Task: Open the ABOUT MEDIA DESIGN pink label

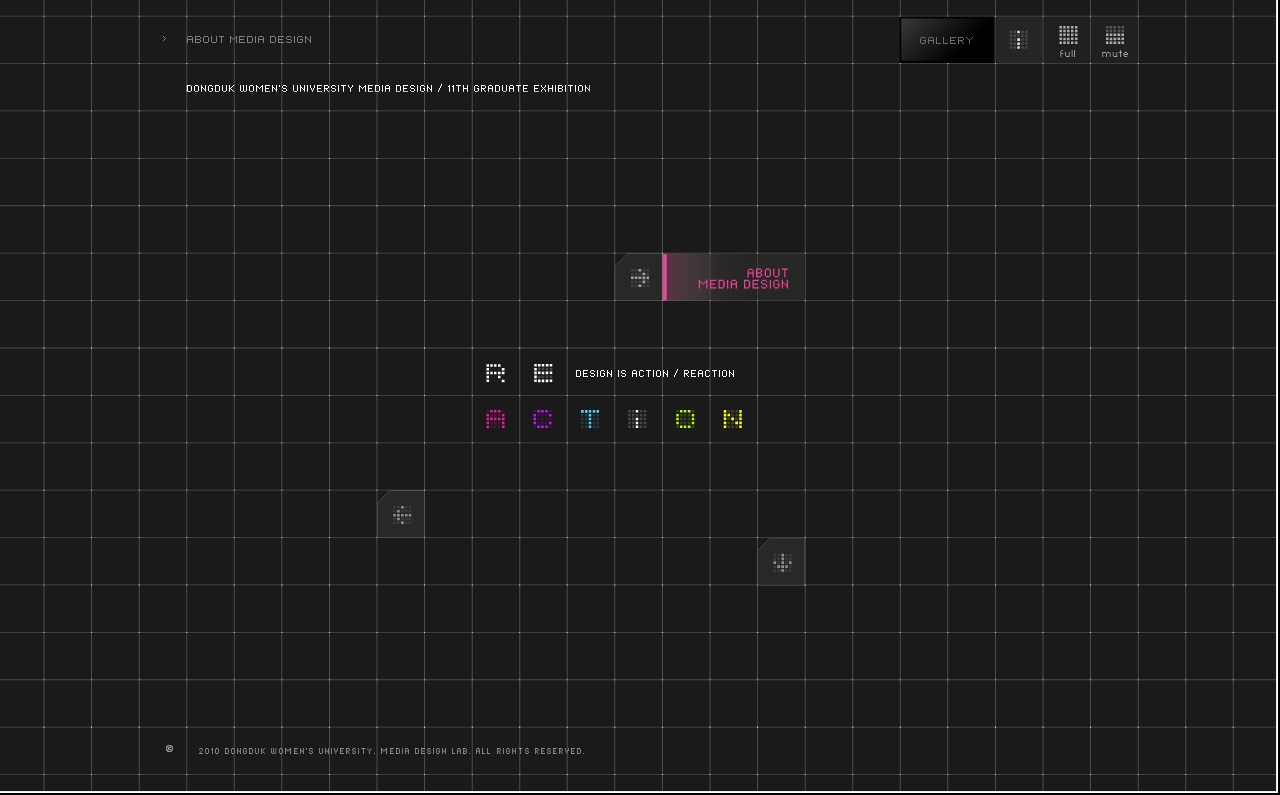Action: (x=734, y=278)
